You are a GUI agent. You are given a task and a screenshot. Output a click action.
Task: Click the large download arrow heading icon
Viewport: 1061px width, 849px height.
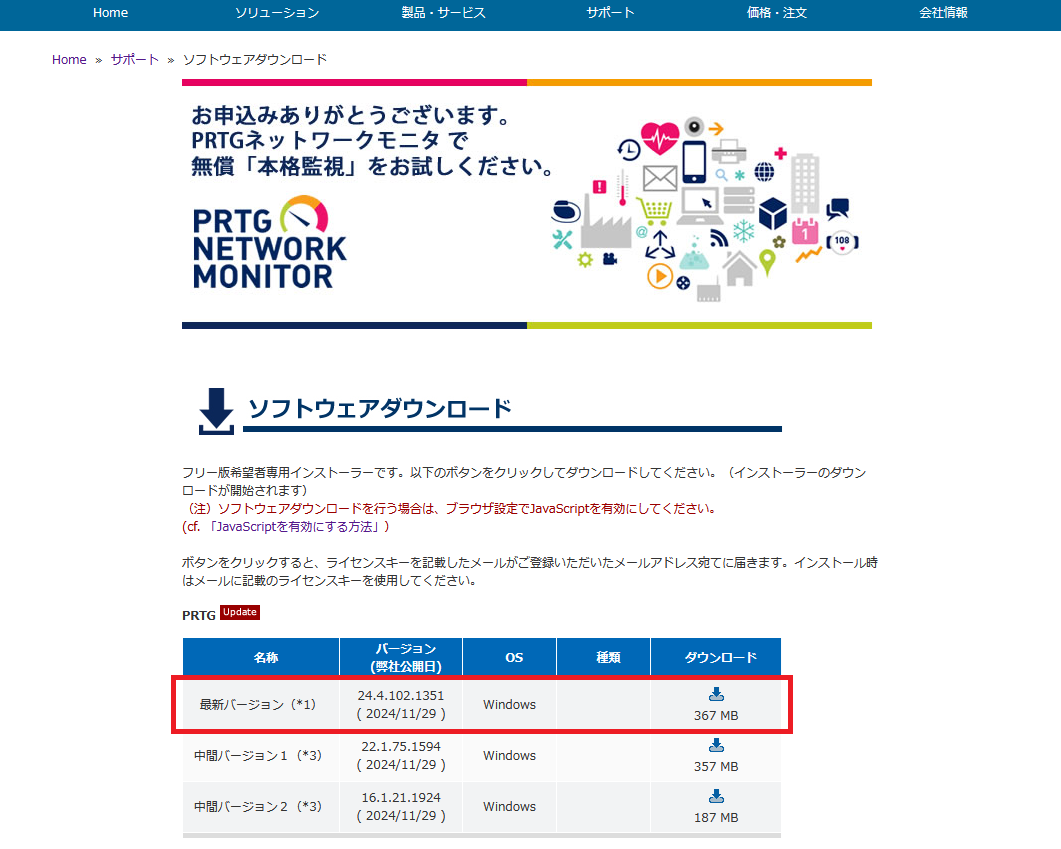pos(216,411)
